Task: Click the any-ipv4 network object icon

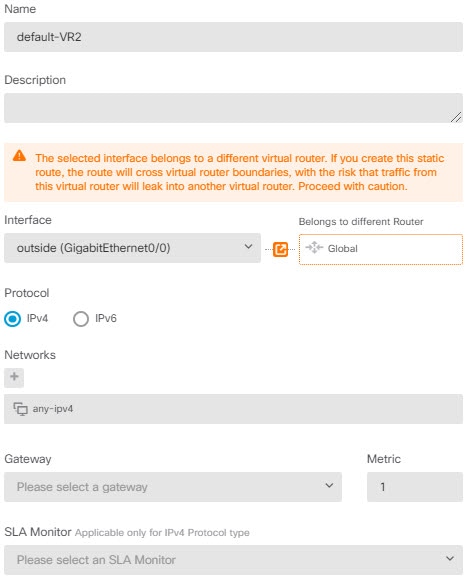Action: tap(21, 409)
